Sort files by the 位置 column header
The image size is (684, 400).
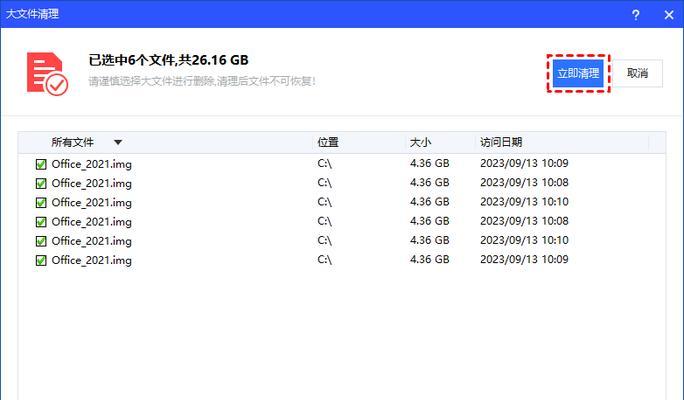[x=328, y=142]
